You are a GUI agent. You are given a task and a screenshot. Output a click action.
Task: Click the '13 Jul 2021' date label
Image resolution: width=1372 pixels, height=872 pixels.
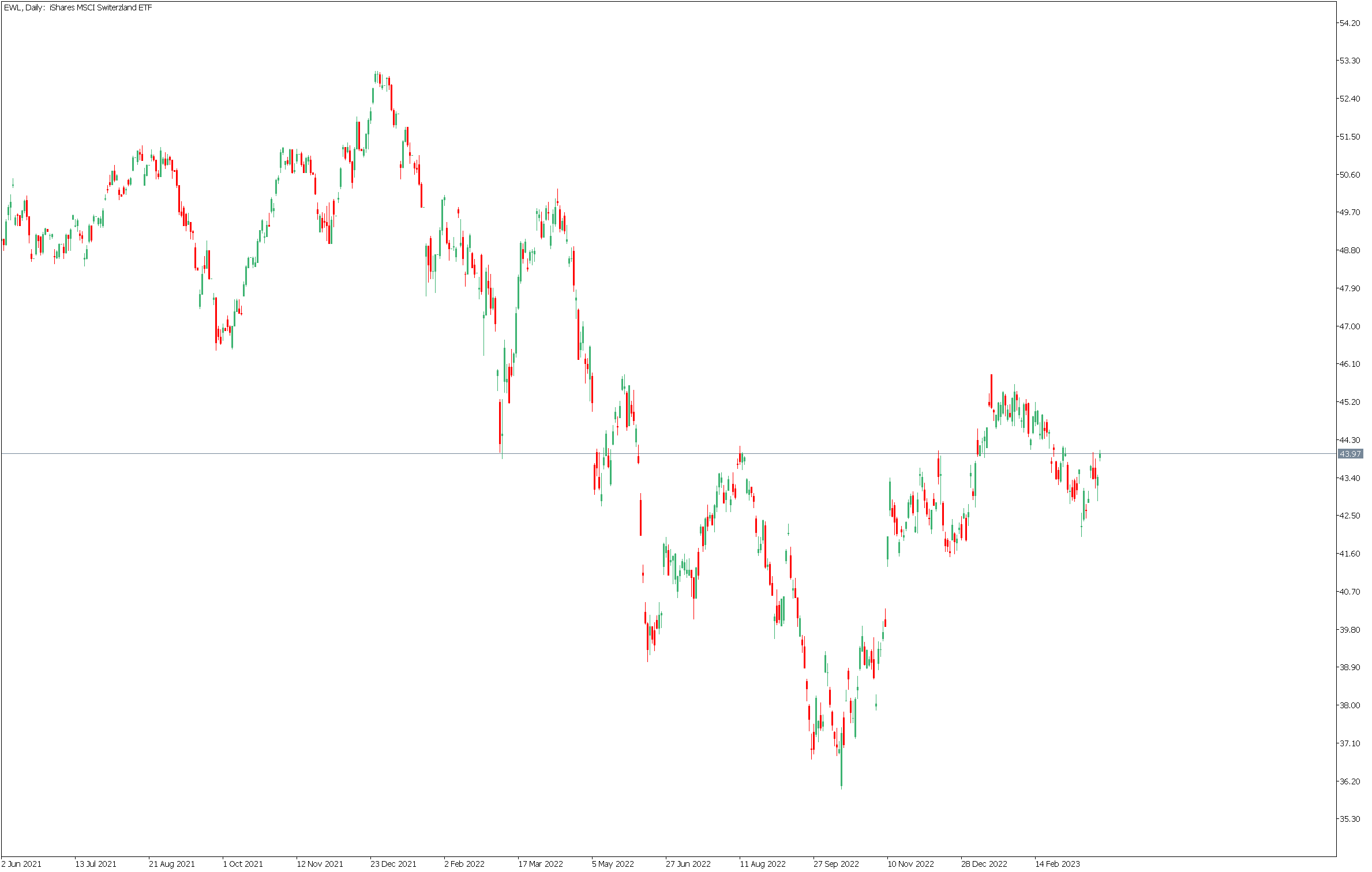coord(96,864)
